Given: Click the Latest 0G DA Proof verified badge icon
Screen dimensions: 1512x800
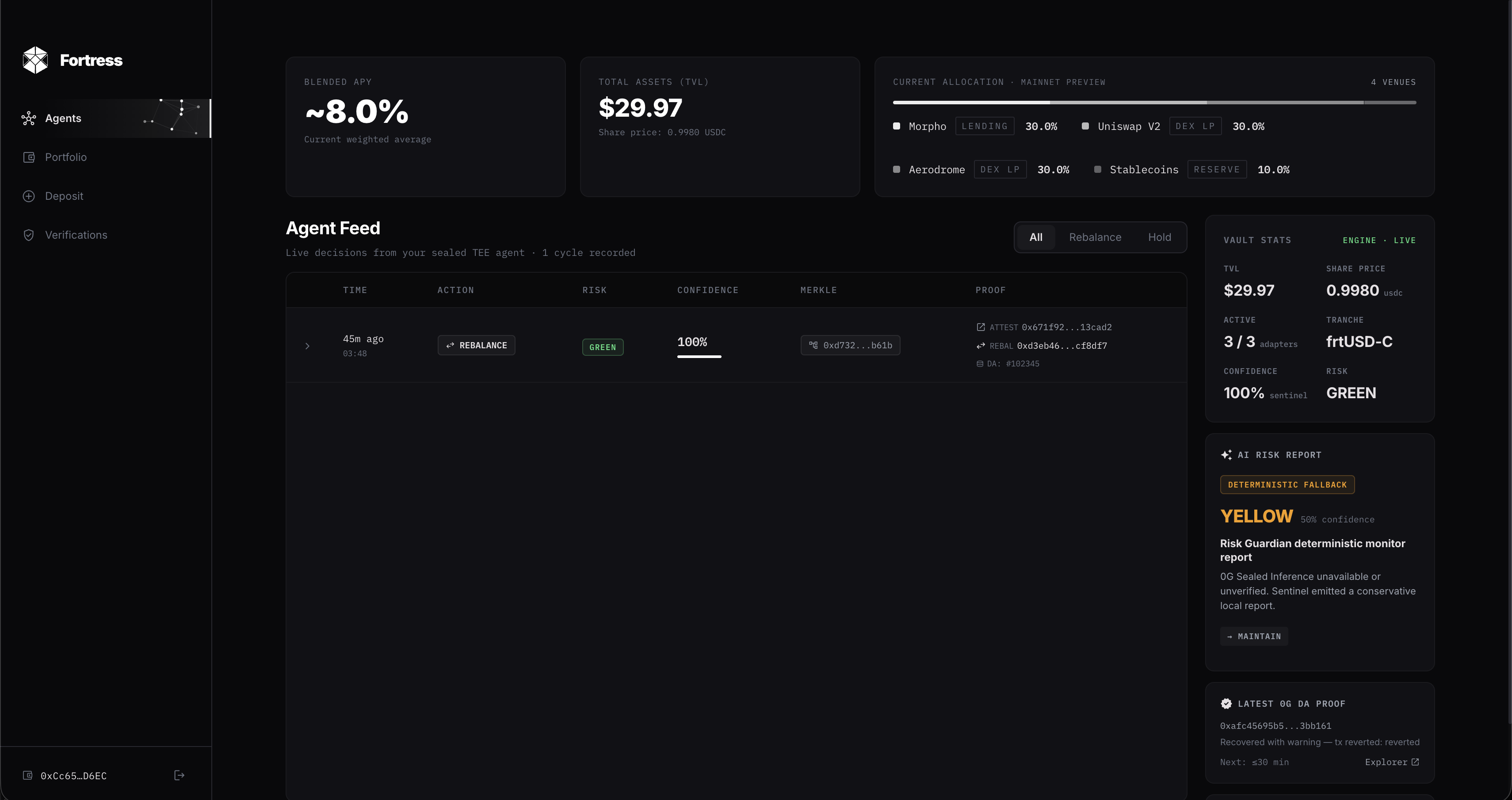Looking at the screenshot, I should tap(1226, 704).
